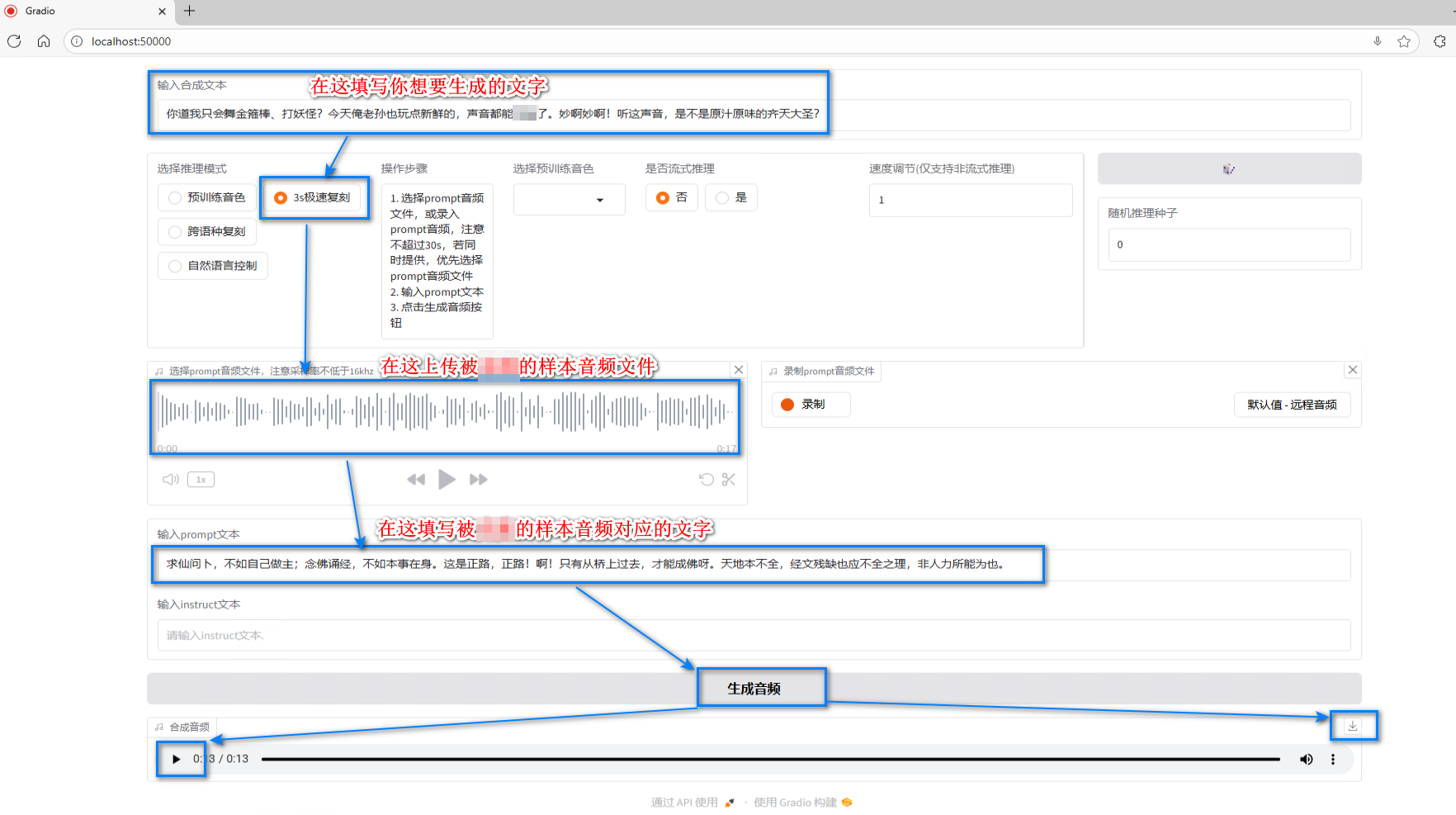Skip forward in prompt audio playback
Viewport: 1456px width, 815px height.
(478, 479)
